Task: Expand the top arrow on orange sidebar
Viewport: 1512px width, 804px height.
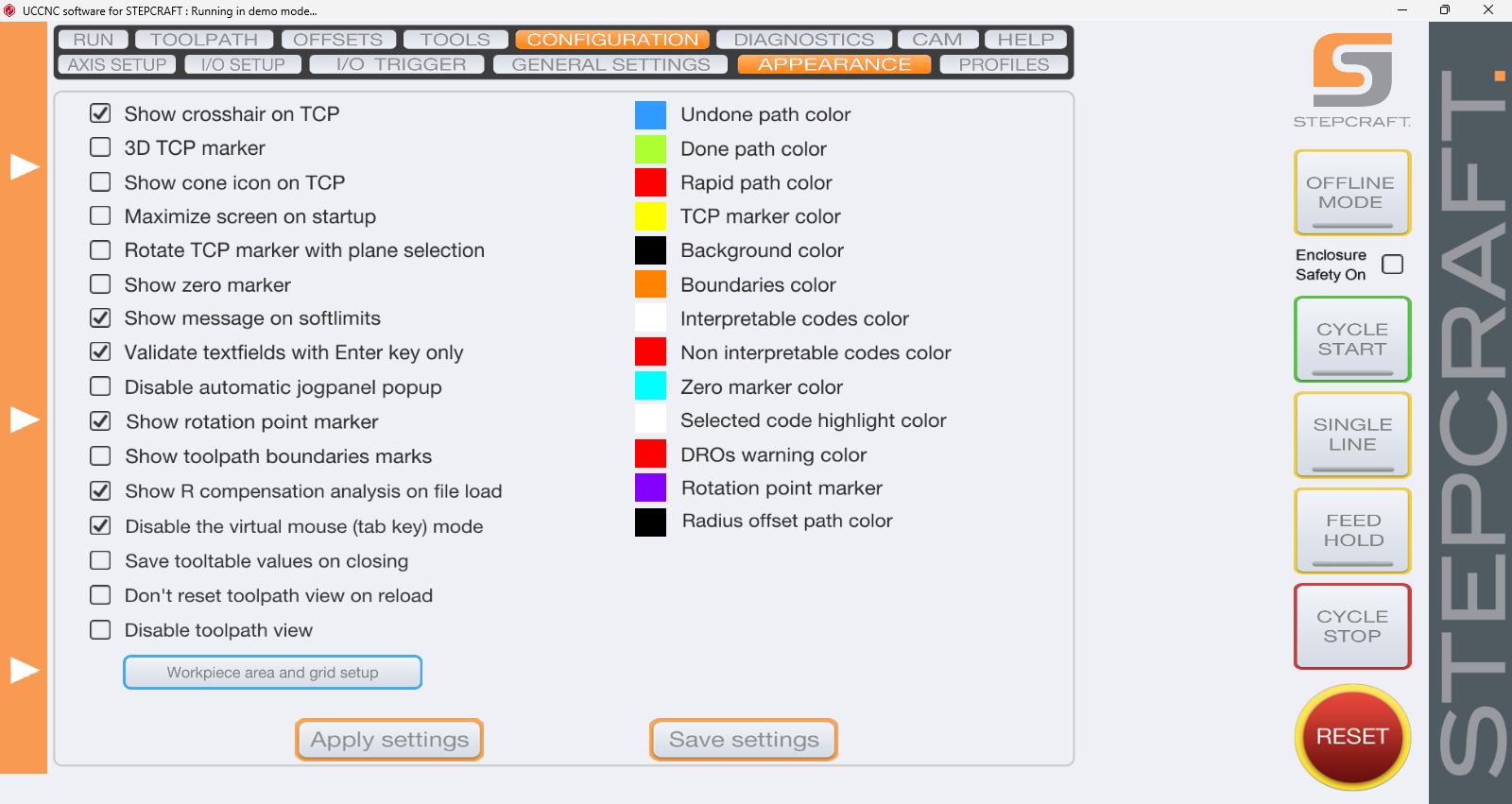Action: 25,166
